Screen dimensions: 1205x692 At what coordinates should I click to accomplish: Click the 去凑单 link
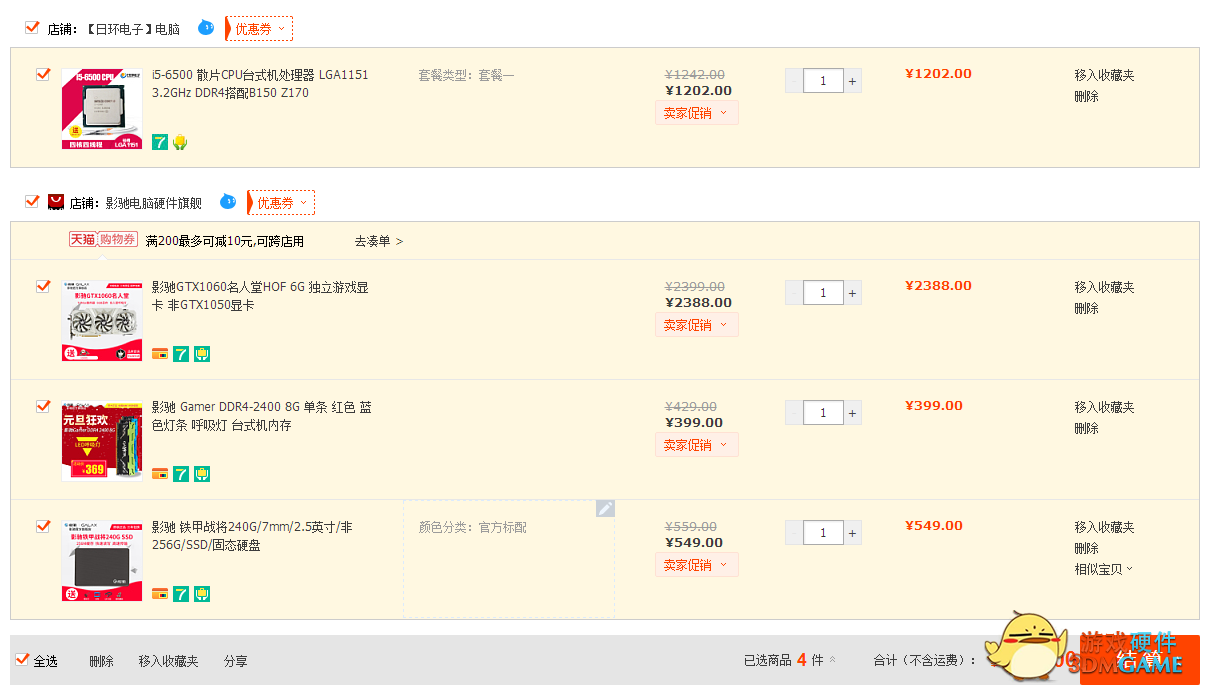pos(379,241)
